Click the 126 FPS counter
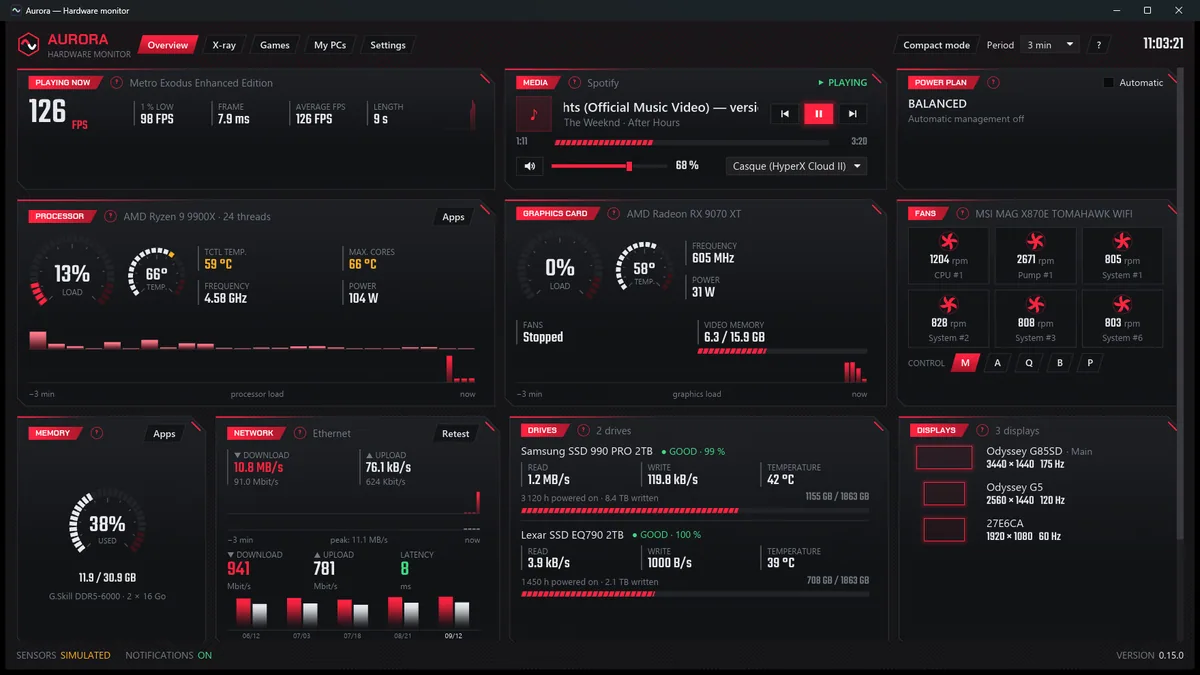The image size is (1200, 675). click(58, 111)
